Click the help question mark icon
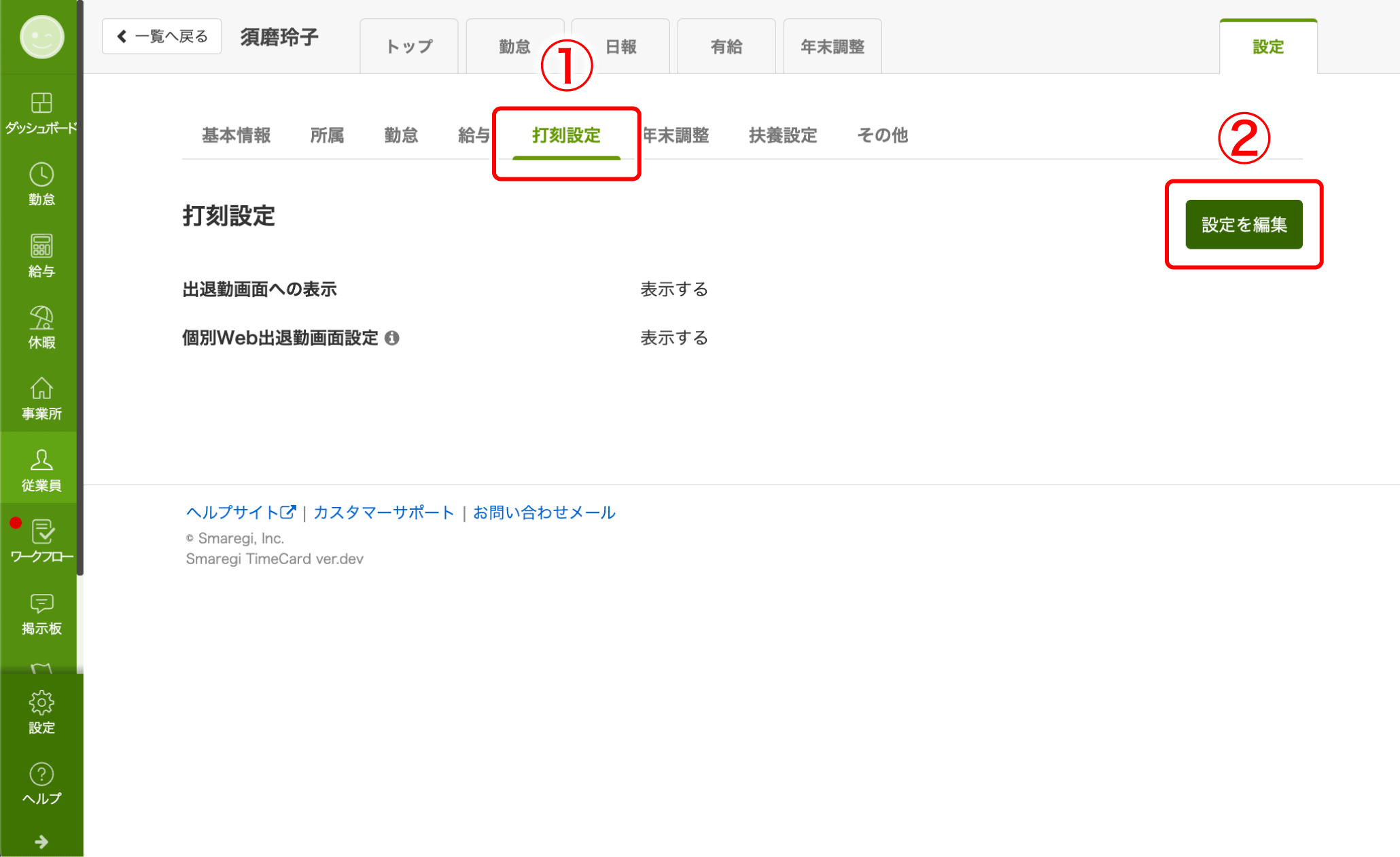 (x=41, y=775)
